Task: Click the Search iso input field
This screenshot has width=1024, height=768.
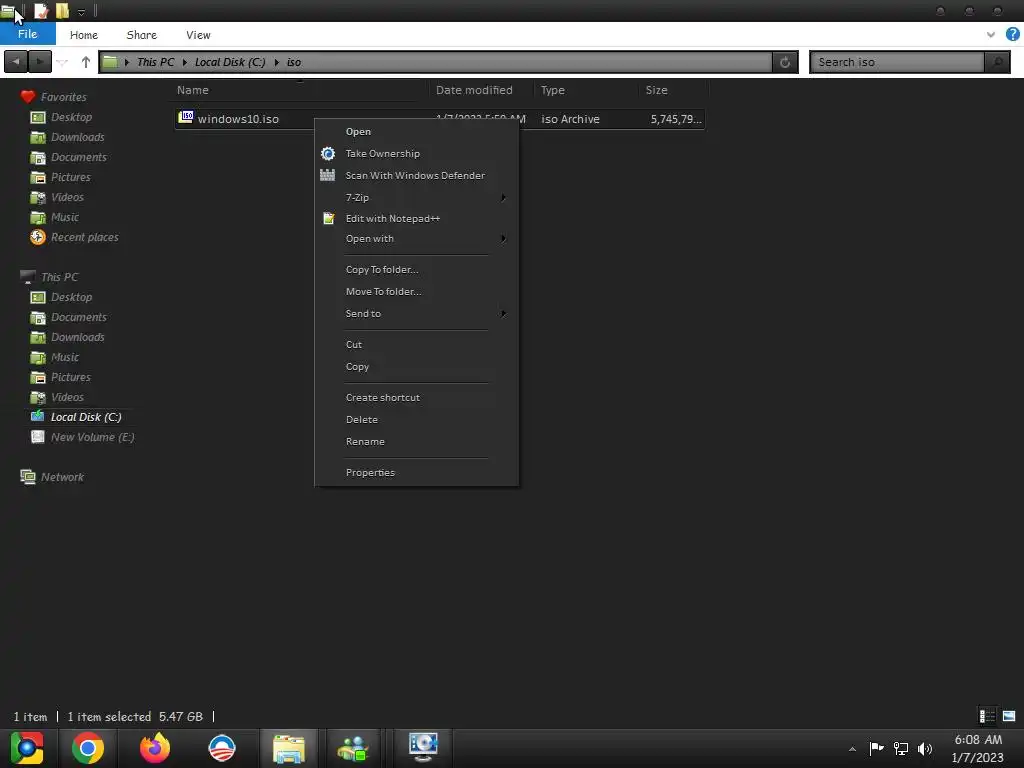Action: click(x=897, y=62)
